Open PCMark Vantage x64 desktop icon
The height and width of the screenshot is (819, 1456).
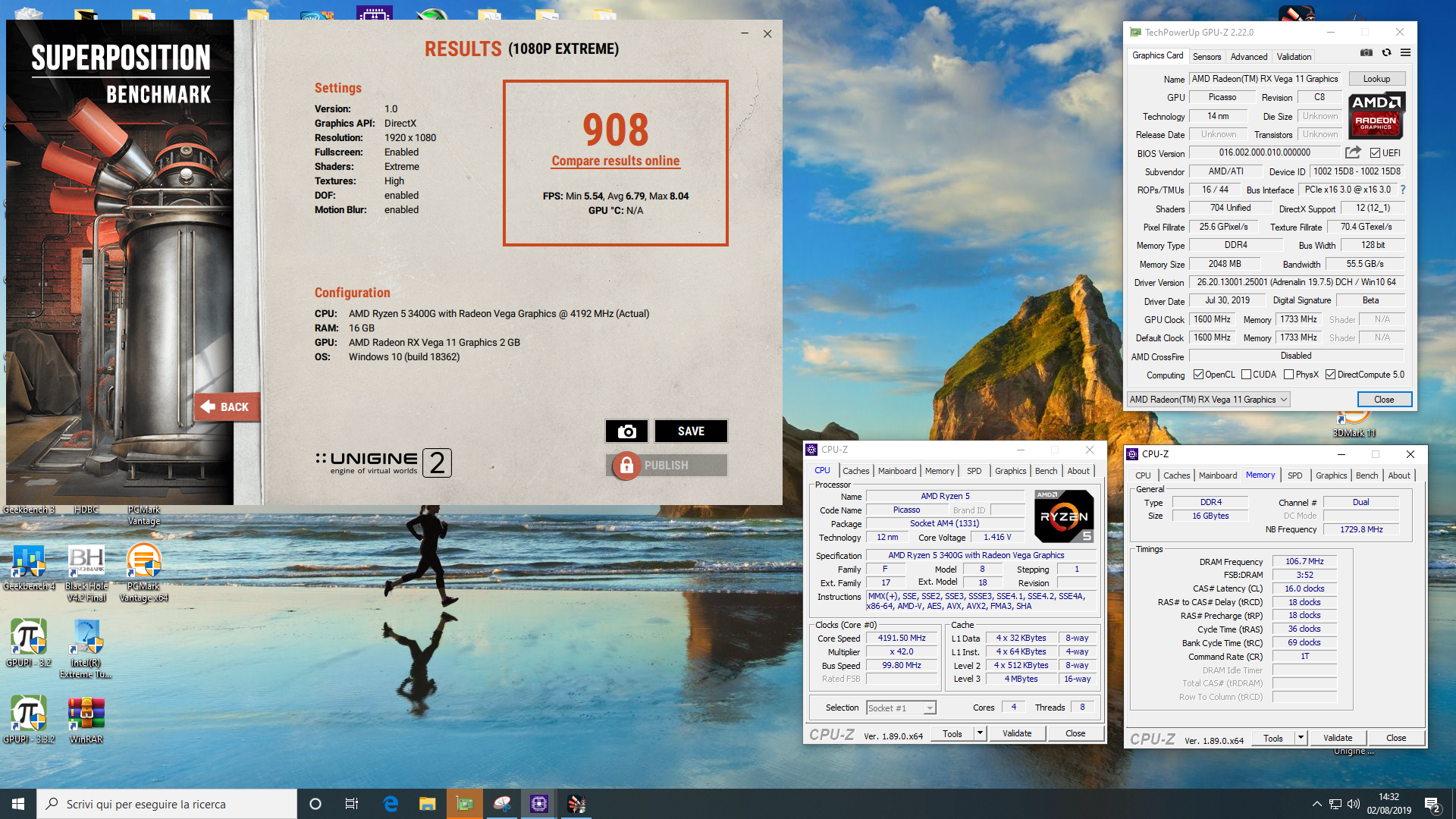point(143,573)
